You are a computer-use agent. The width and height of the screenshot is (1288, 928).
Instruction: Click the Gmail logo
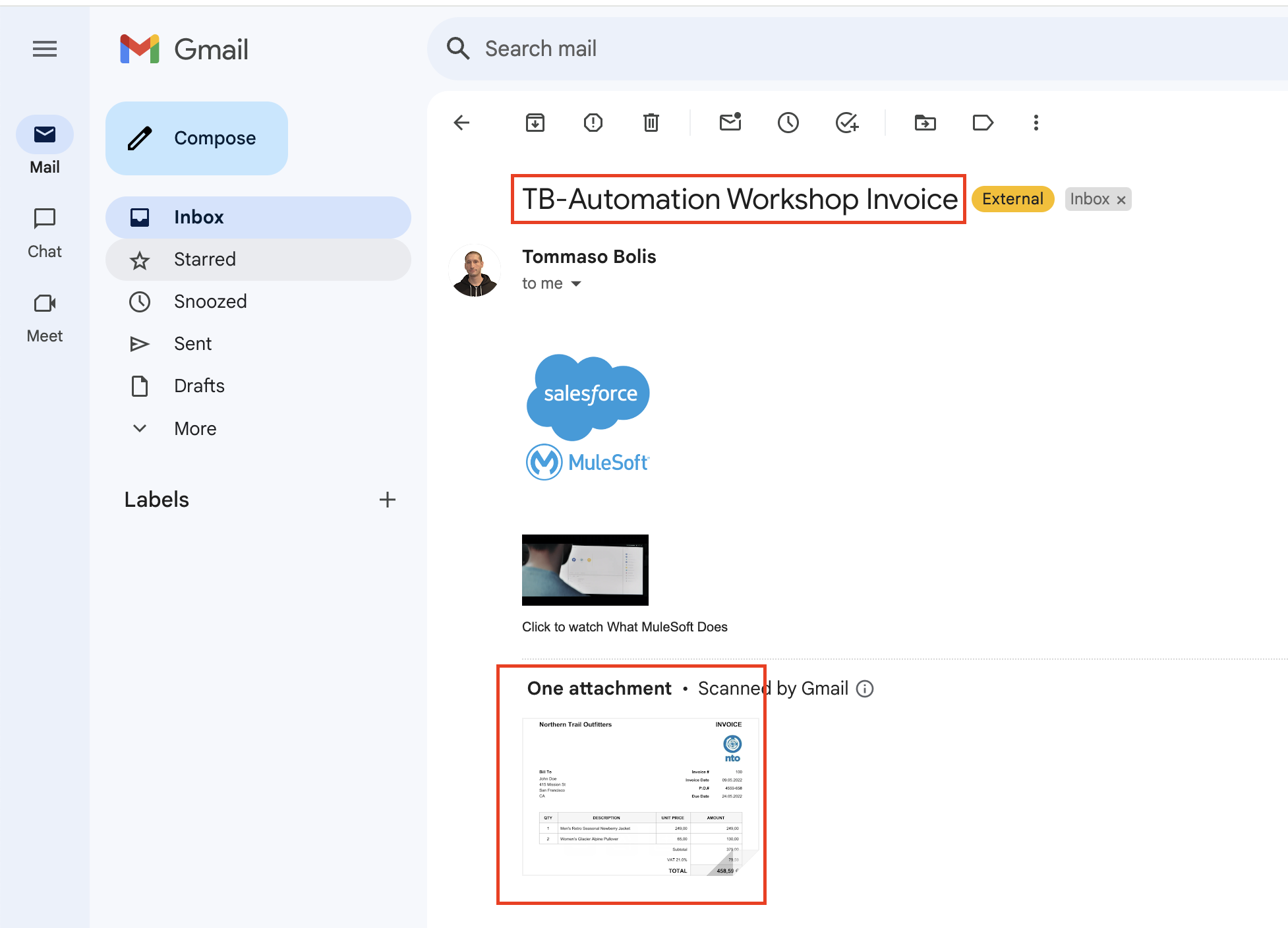click(185, 49)
